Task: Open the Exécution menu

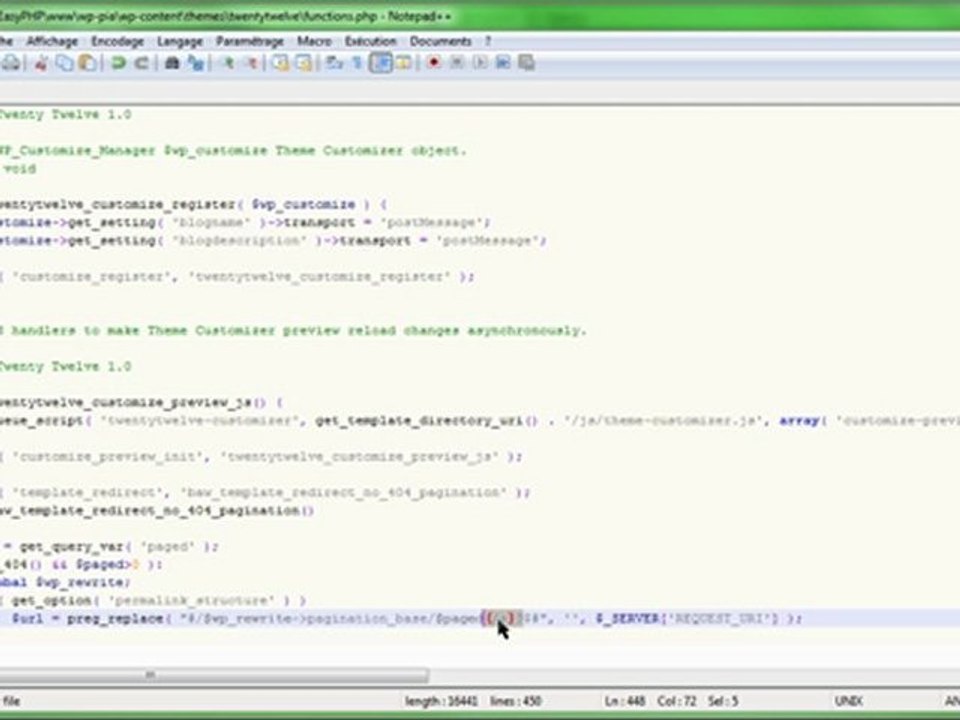Action: click(x=370, y=41)
